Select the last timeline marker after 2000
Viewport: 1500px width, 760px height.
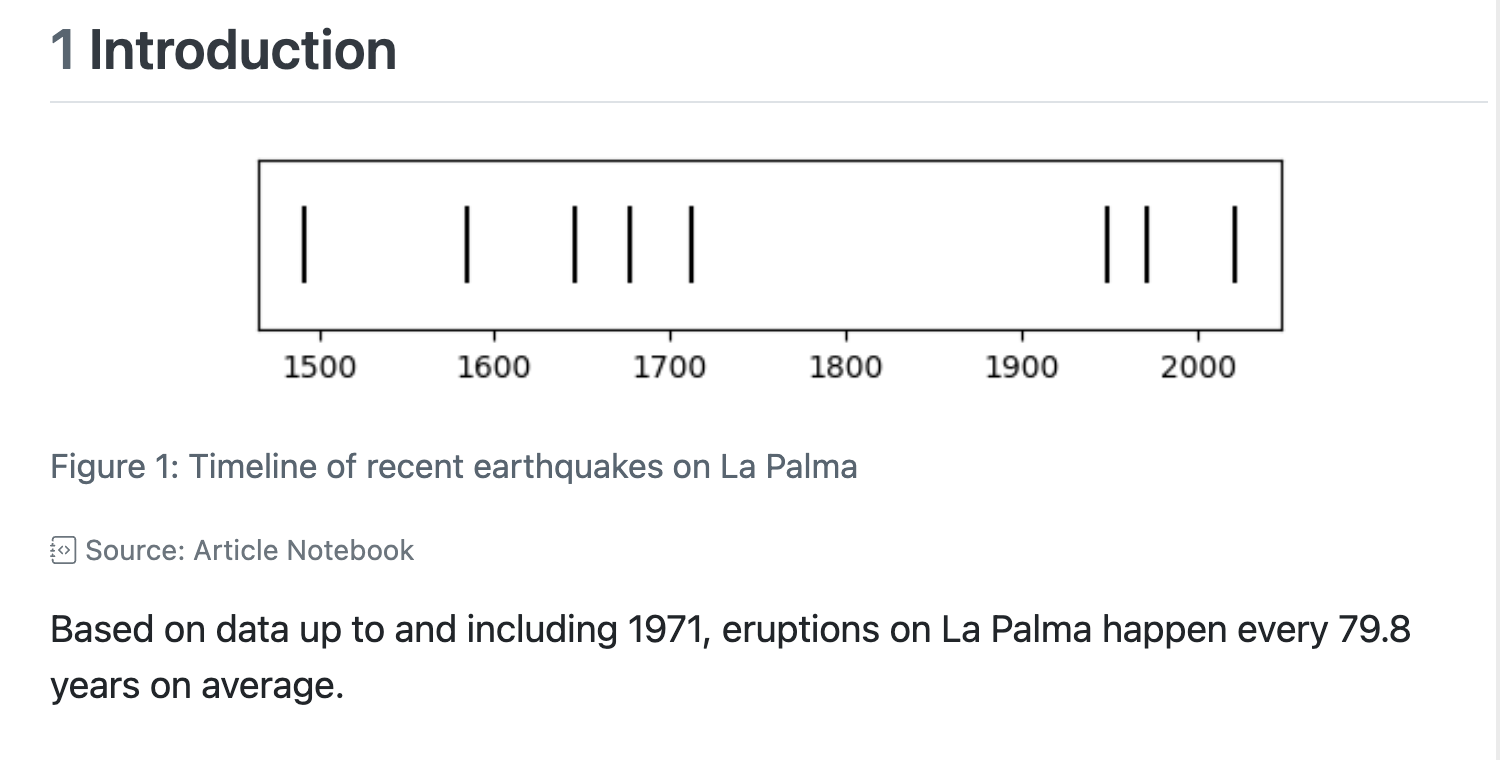click(1234, 244)
